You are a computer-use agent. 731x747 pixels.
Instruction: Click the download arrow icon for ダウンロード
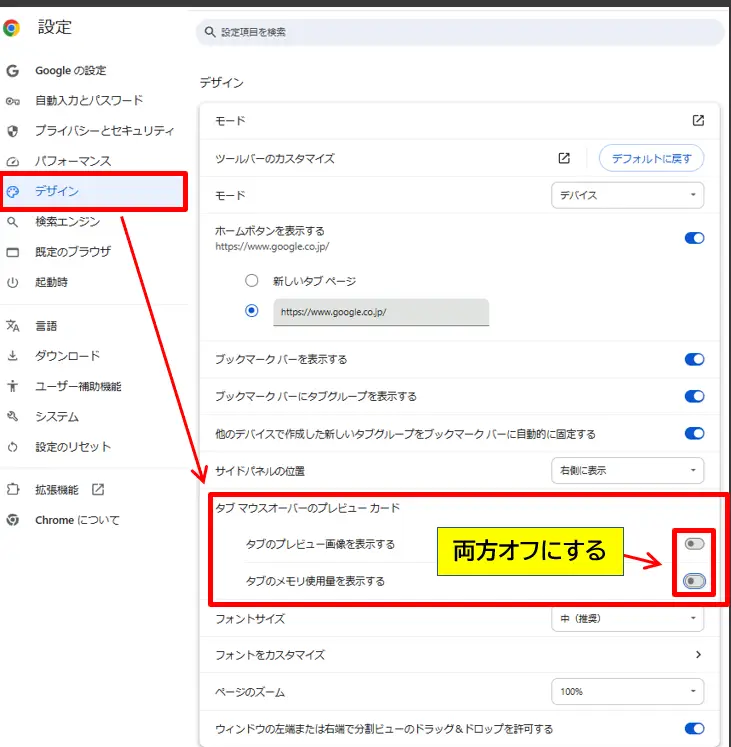click(x=13, y=356)
